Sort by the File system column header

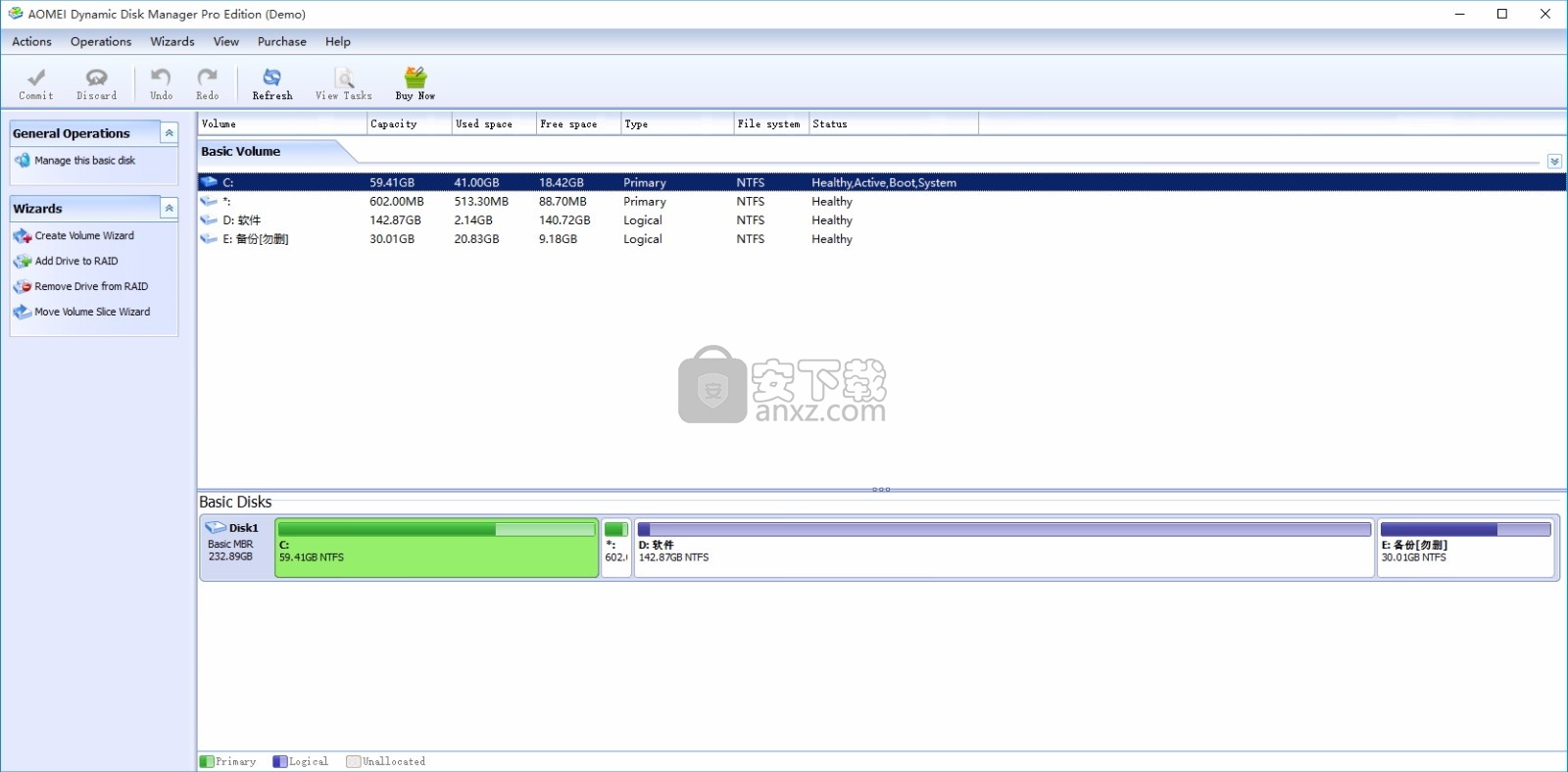pyautogui.click(x=771, y=124)
